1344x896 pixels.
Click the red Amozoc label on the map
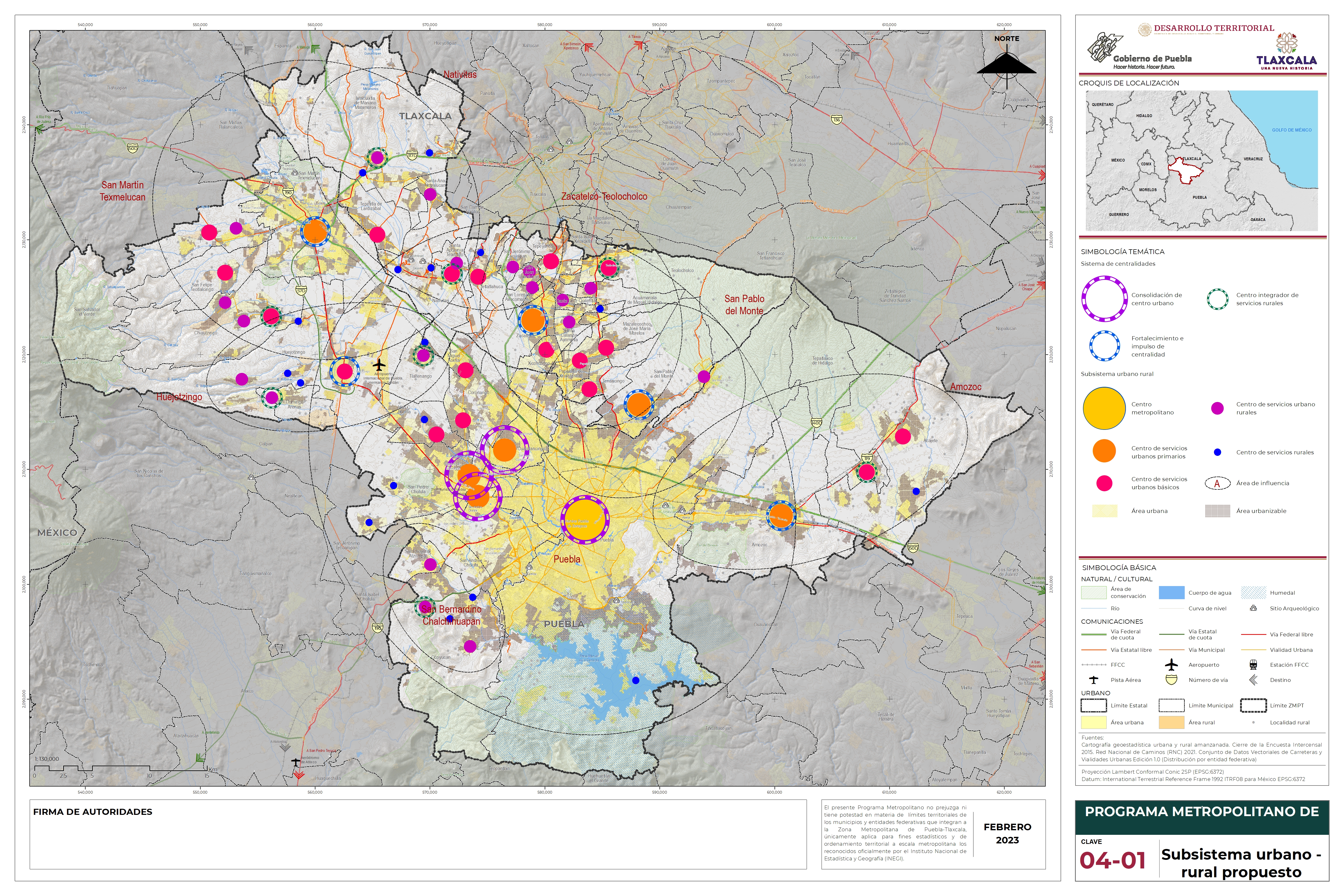[966, 387]
